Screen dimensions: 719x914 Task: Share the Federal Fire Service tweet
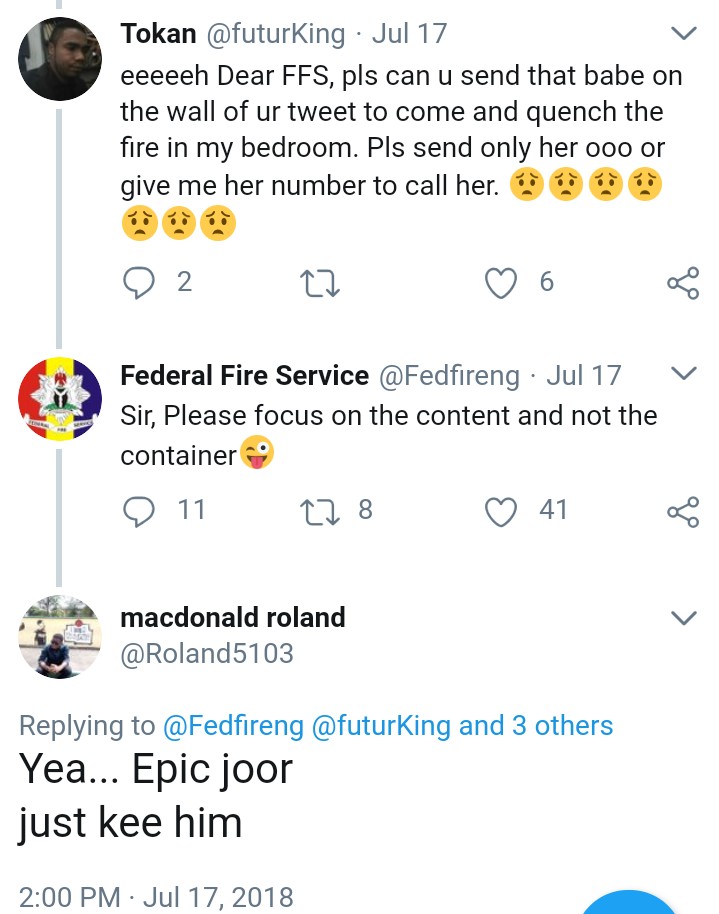point(683,512)
